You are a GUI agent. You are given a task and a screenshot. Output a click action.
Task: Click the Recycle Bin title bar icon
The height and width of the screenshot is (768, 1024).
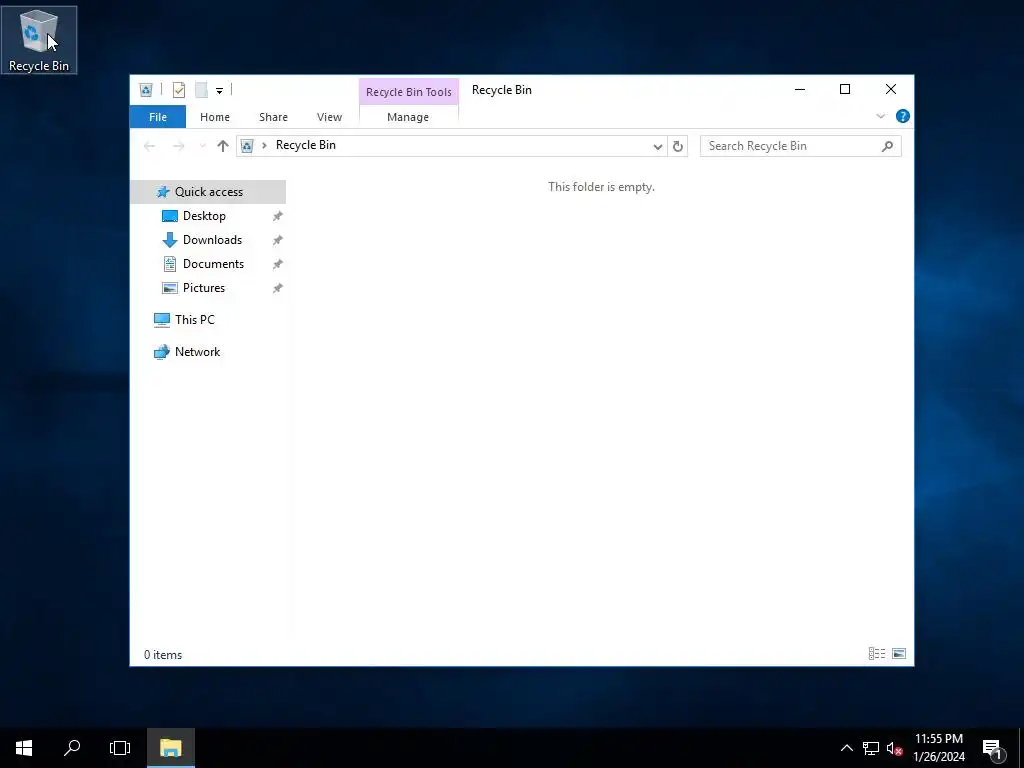coord(146,90)
